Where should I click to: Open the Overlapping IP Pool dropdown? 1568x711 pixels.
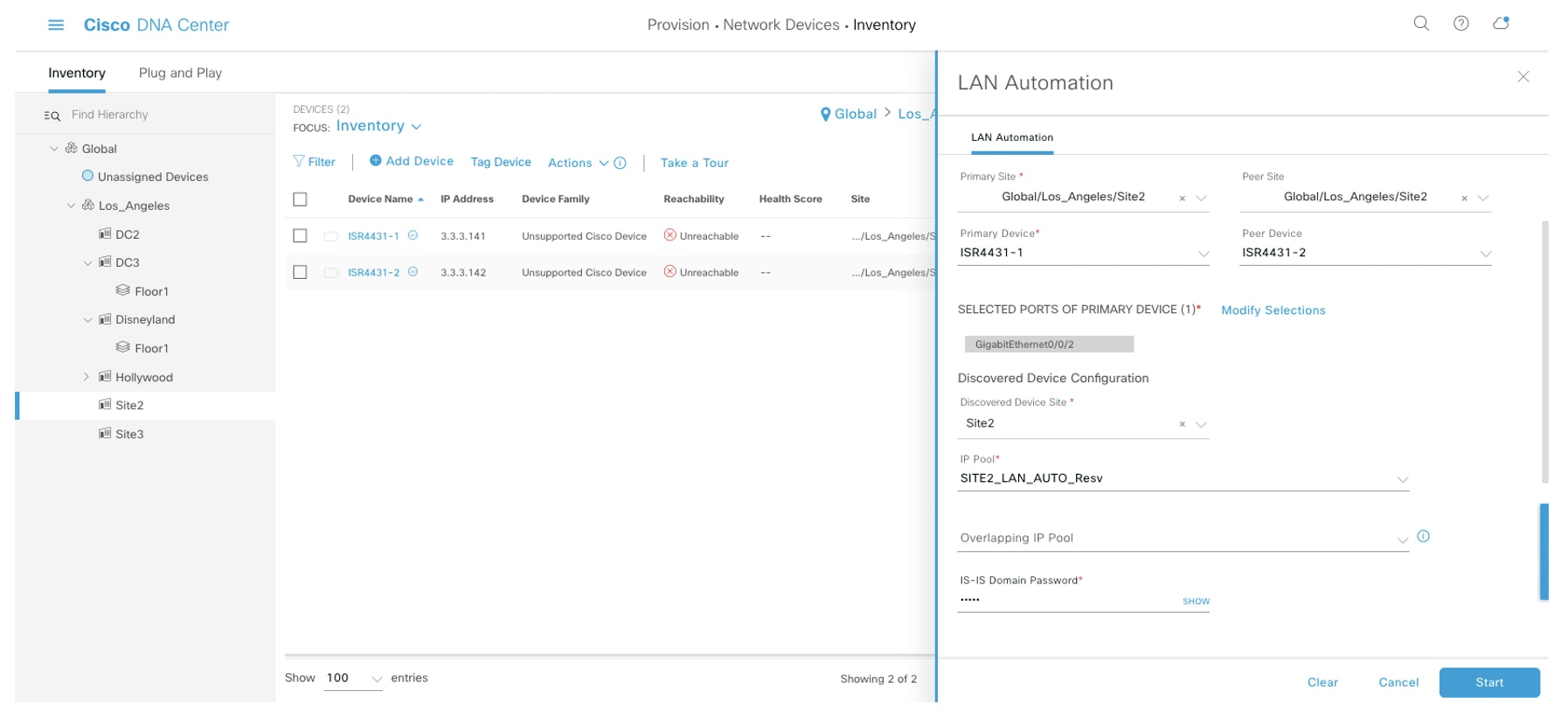click(x=1183, y=538)
